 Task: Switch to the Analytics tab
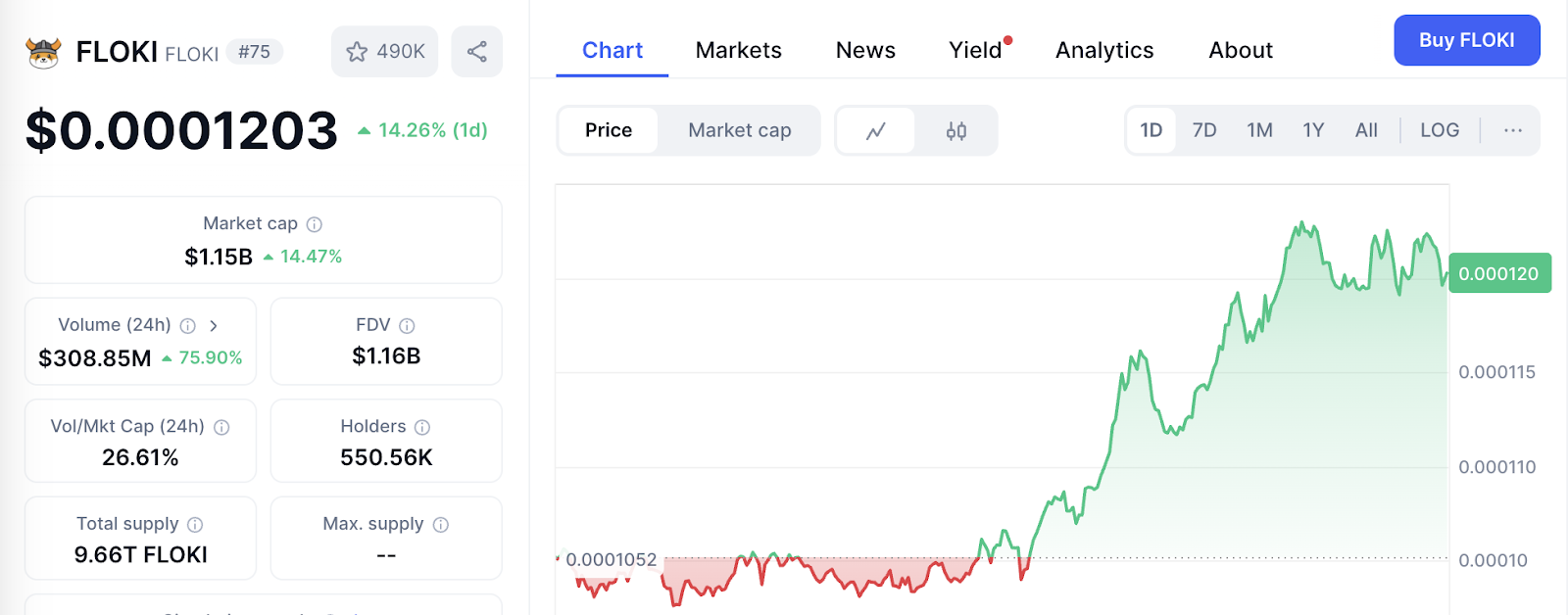coord(1104,50)
